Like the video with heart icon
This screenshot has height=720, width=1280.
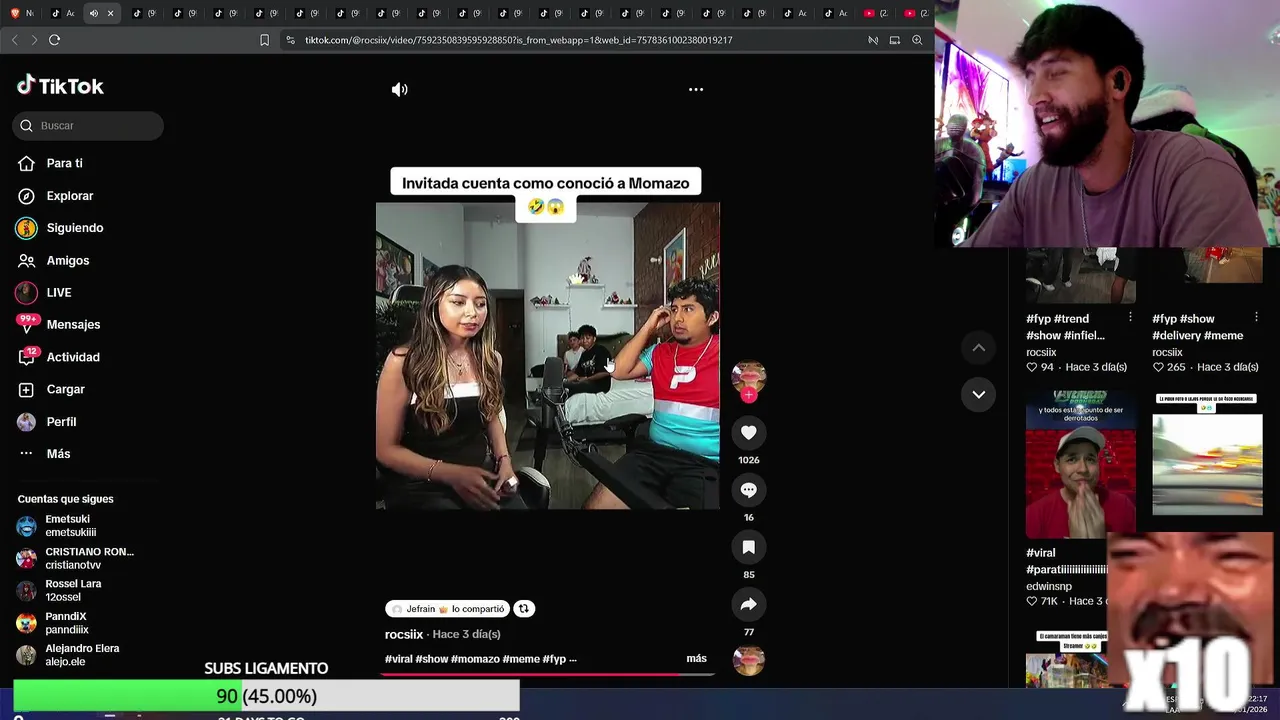pyautogui.click(x=748, y=432)
